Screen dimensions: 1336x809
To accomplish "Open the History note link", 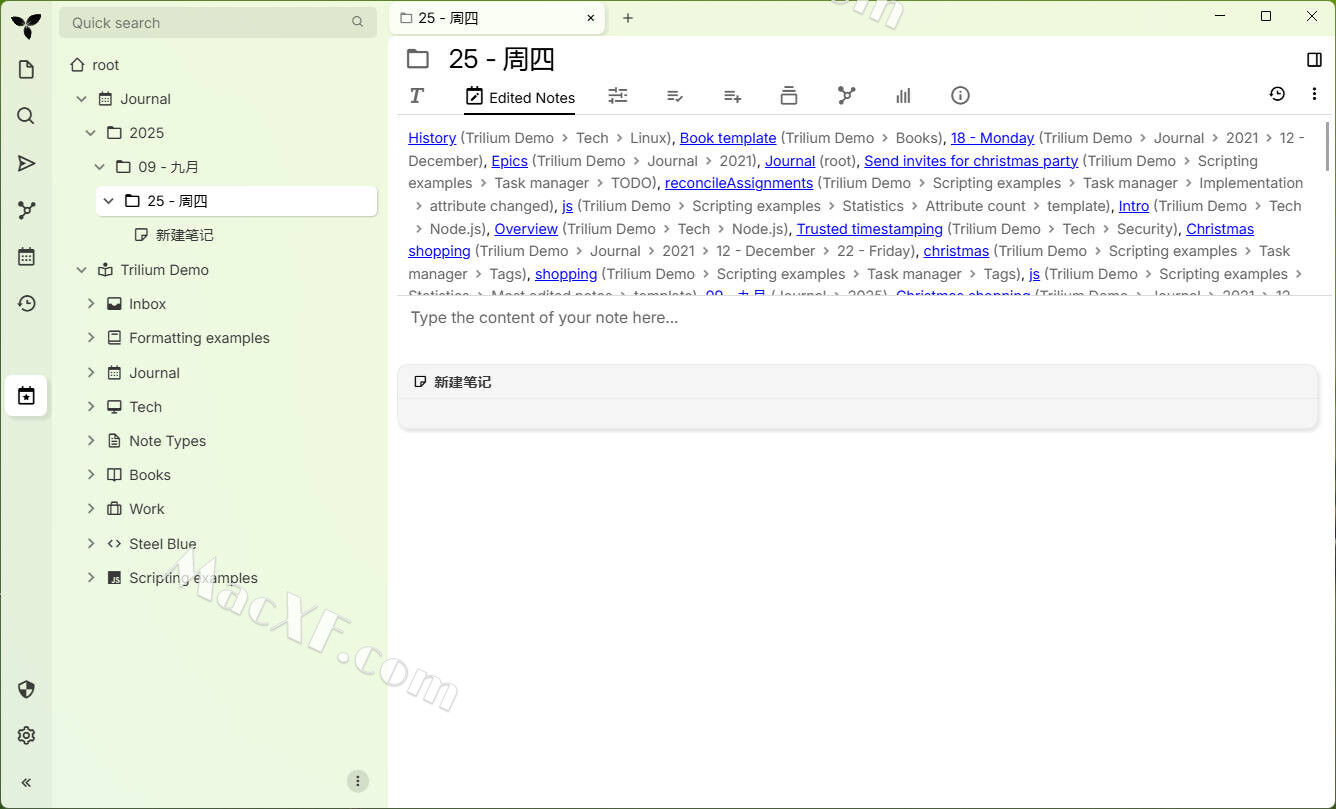I will click(x=432, y=138).
